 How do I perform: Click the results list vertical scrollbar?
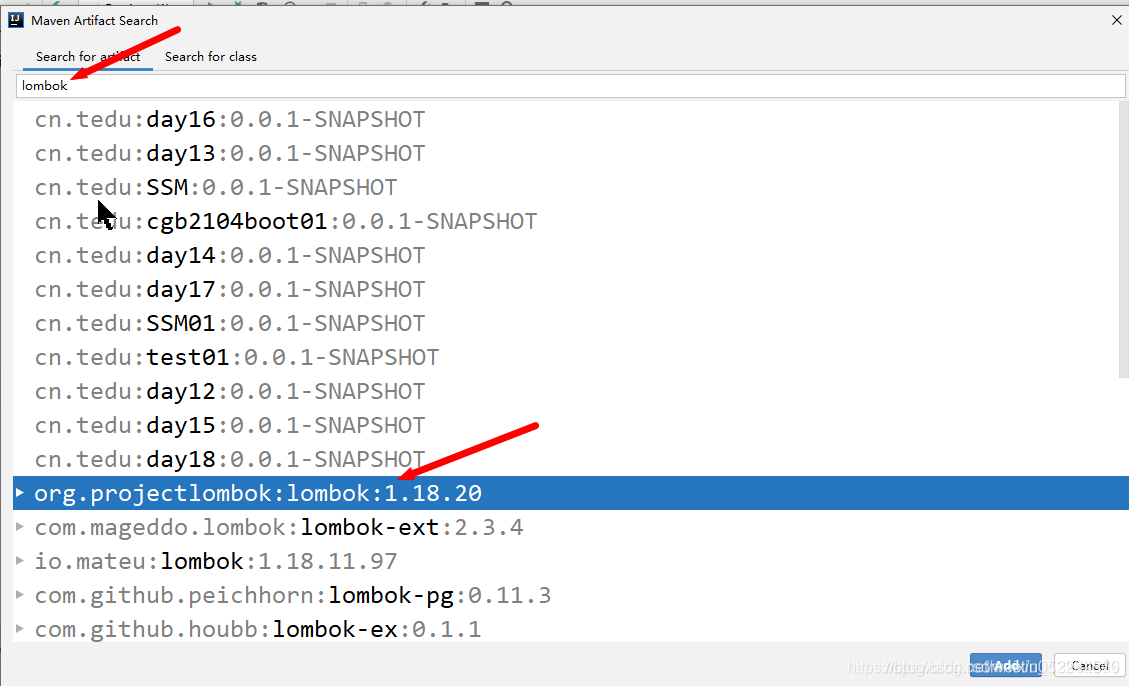coord(1123,239)
